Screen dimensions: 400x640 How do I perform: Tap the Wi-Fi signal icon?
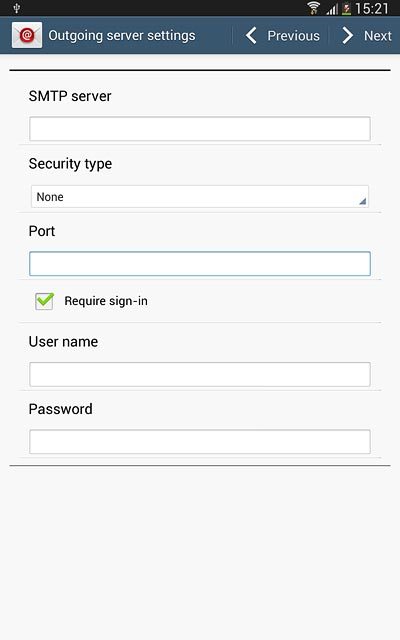(313, 8)
